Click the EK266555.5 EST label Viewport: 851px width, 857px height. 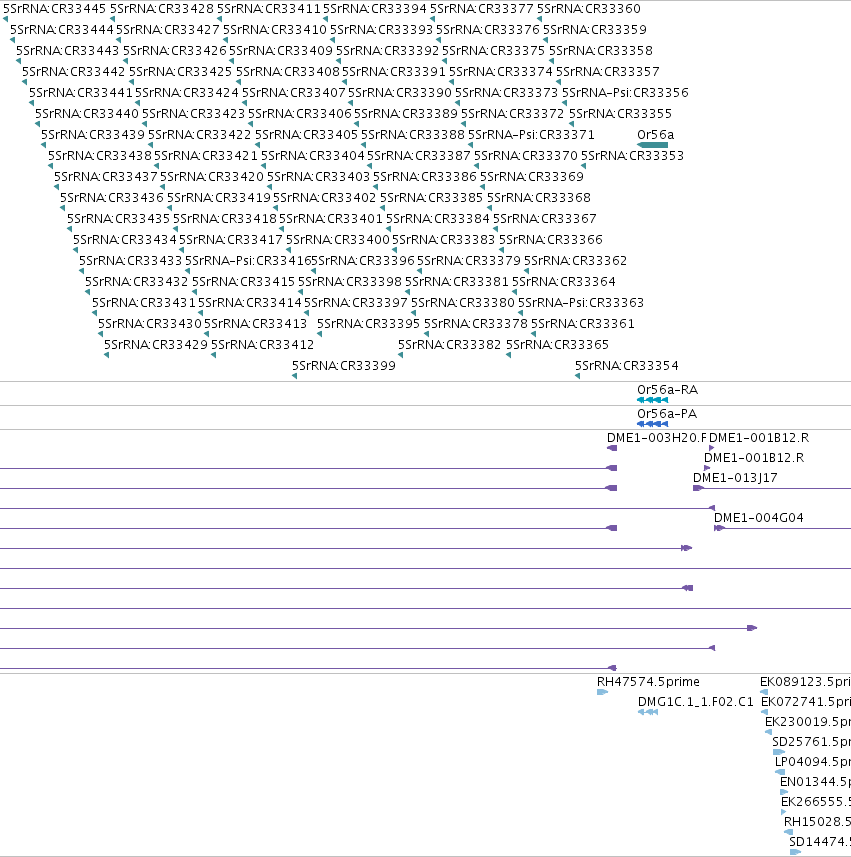[x=815, y=802]
